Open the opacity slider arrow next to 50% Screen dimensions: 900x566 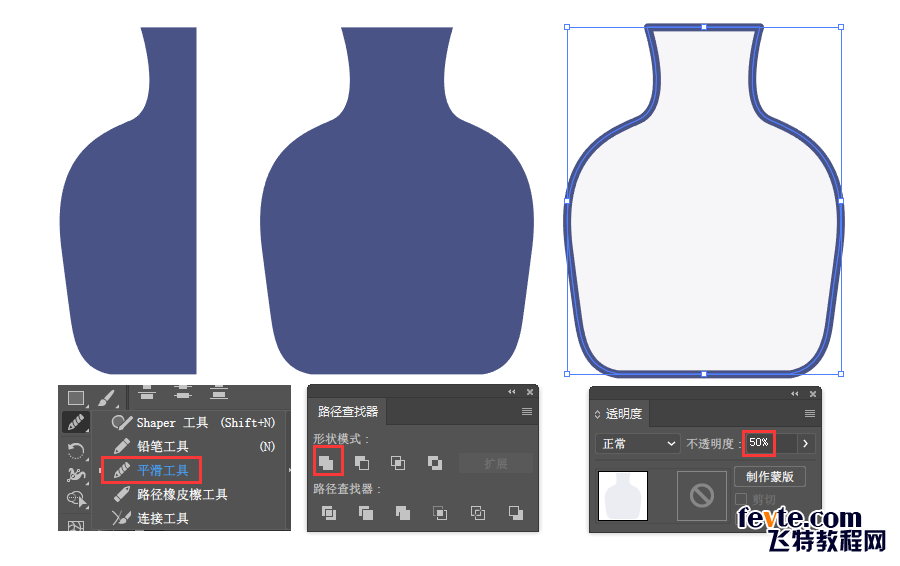(x=805, y=444)
